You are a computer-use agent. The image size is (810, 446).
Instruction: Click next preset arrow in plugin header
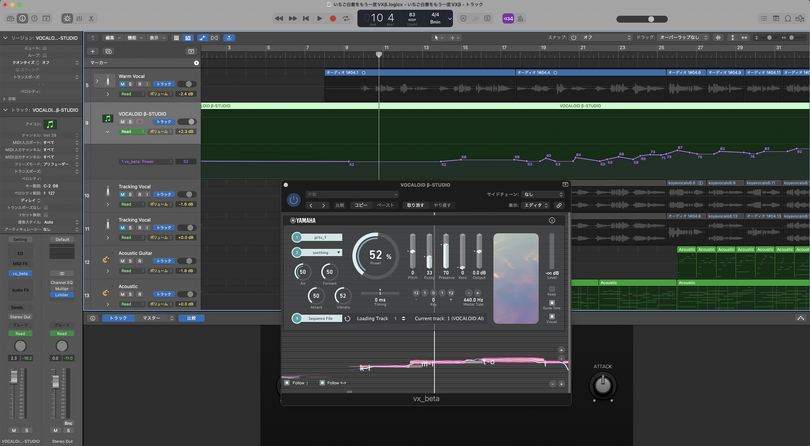click(x=324, y=205)
